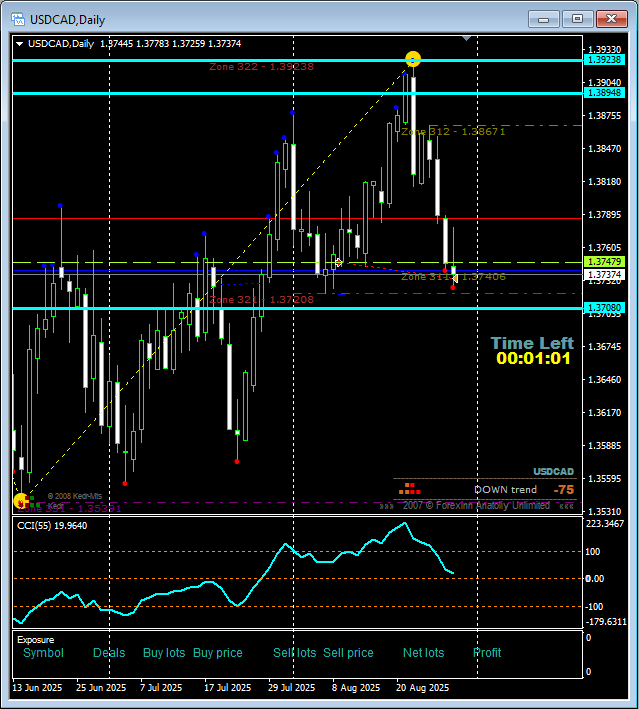Screen dimensions: 639x709
Task: Click the USDCAD chart window title icon
Action: pyautogui.click(x=18, y=19)
